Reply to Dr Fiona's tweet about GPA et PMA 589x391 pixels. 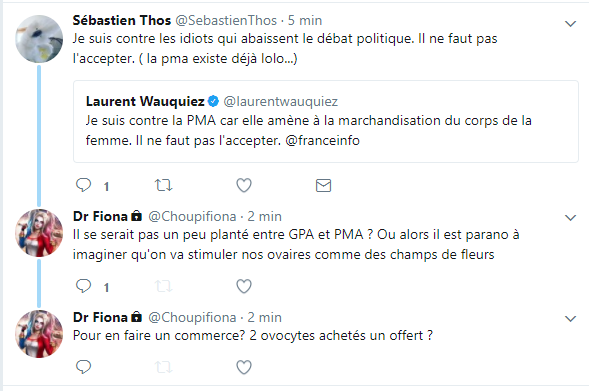click(x=83, y=286)
